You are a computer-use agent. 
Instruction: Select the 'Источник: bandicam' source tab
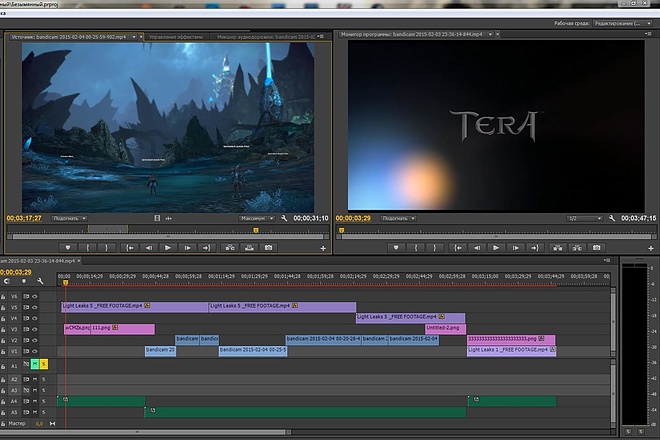[69, 37]
